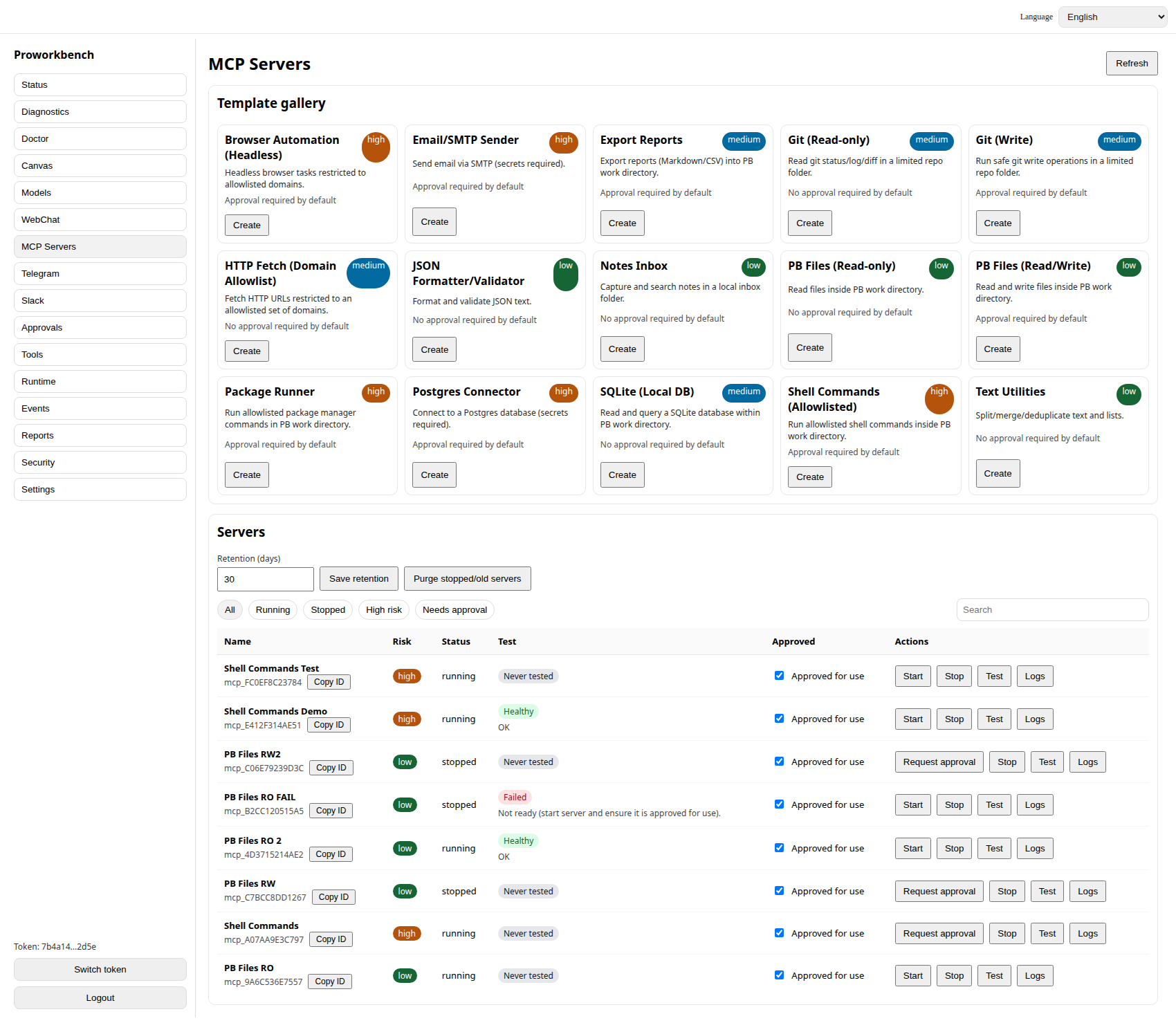Uncheck Approved for use for Shell Commands Demo
1176x1023 pixels.
[x=779, y=718]
